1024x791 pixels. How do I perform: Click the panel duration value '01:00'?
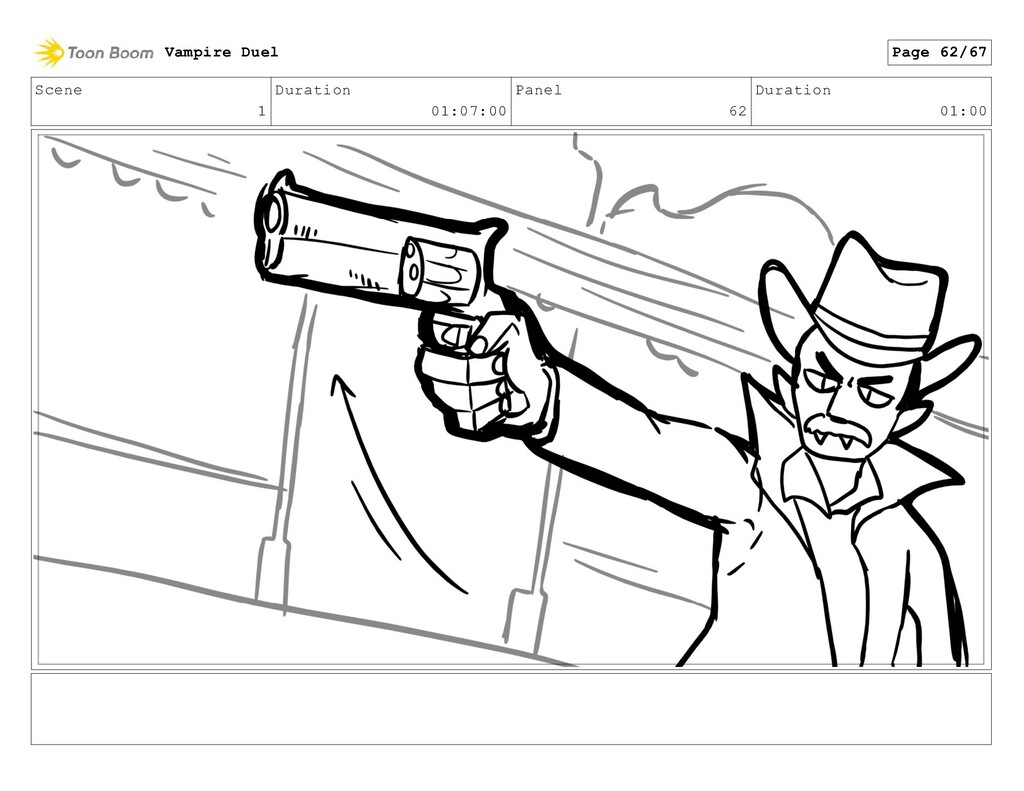pos(963,111)
